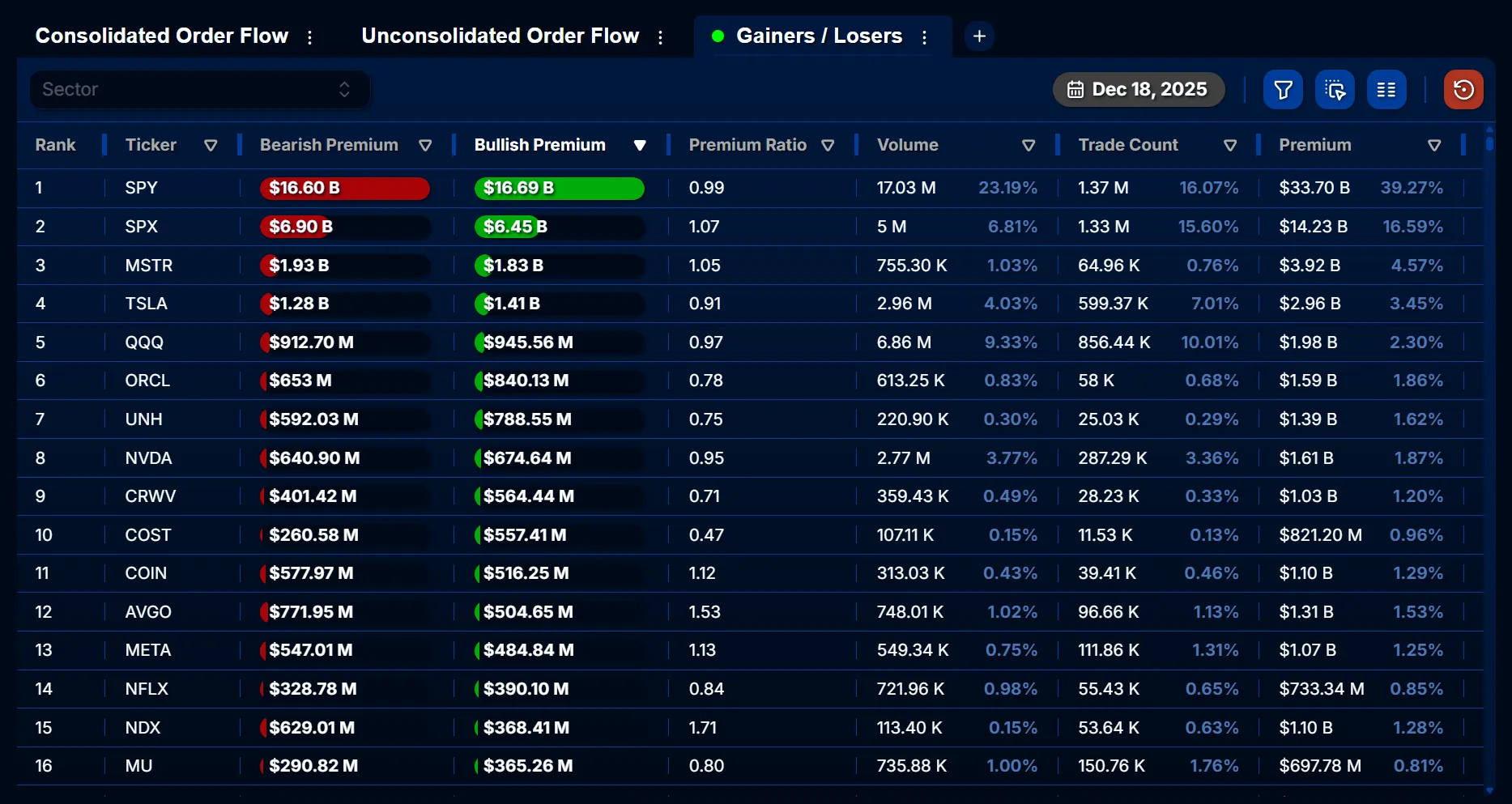
Task: Click the calendar icon in date button
Action: click(1075, 90)
